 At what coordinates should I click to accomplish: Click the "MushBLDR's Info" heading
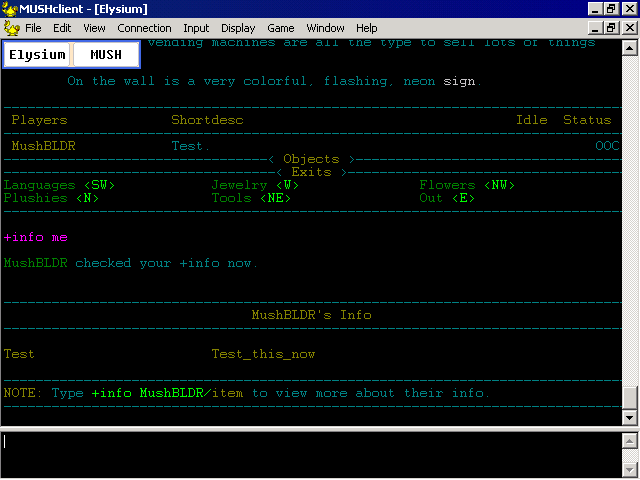(311, 315)
